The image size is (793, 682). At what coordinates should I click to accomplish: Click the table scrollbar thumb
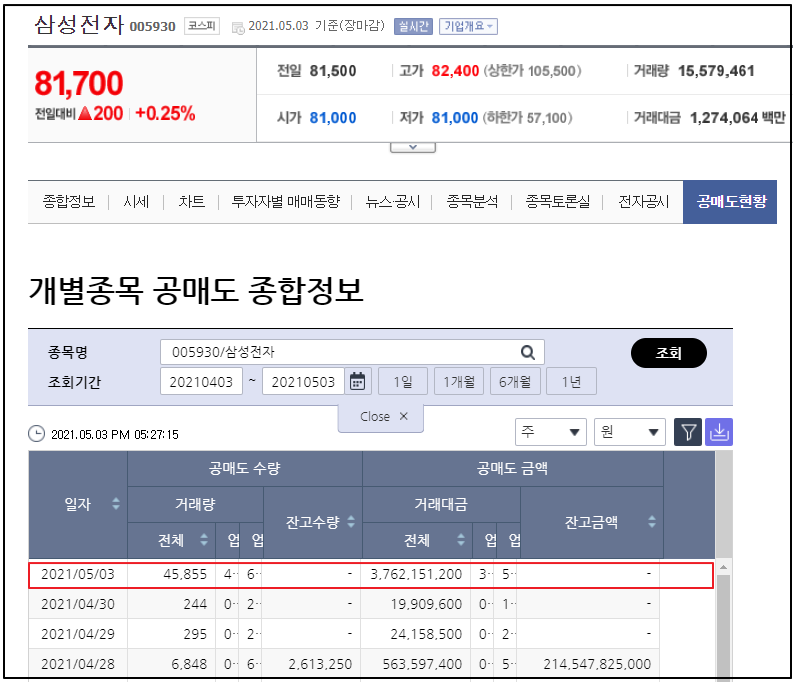724,627
